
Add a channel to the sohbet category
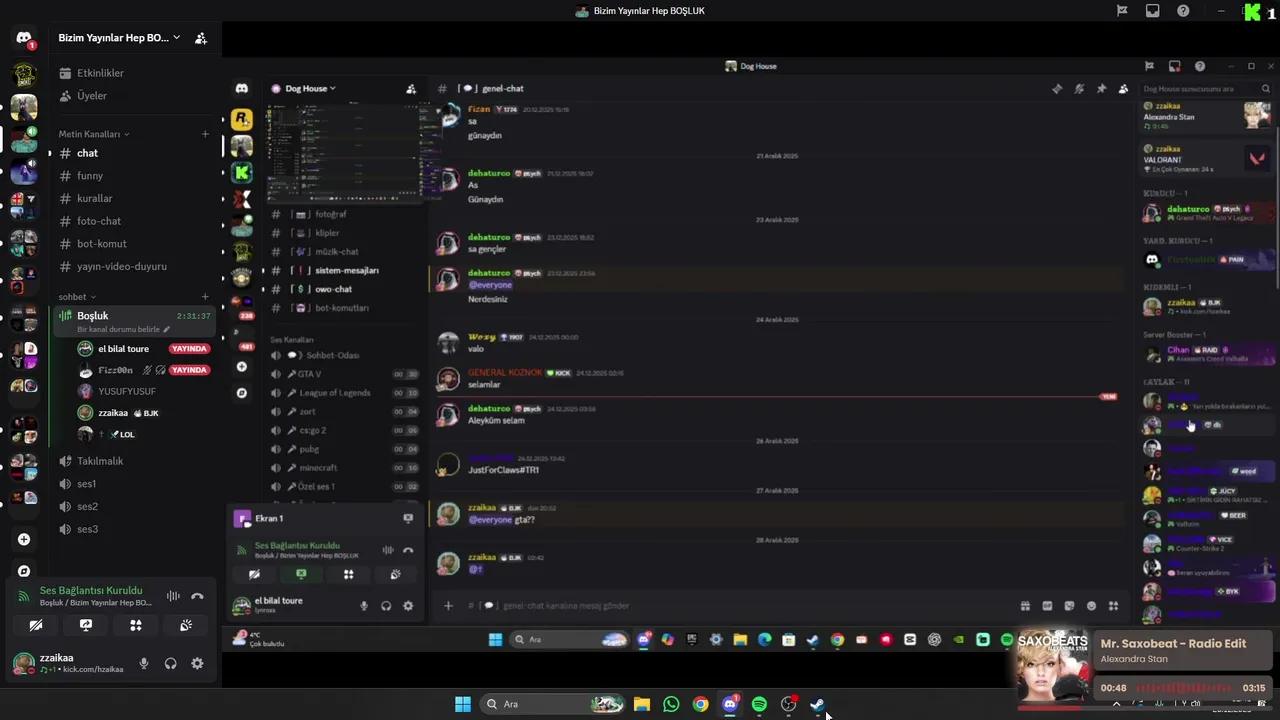[x=205, y=297]
